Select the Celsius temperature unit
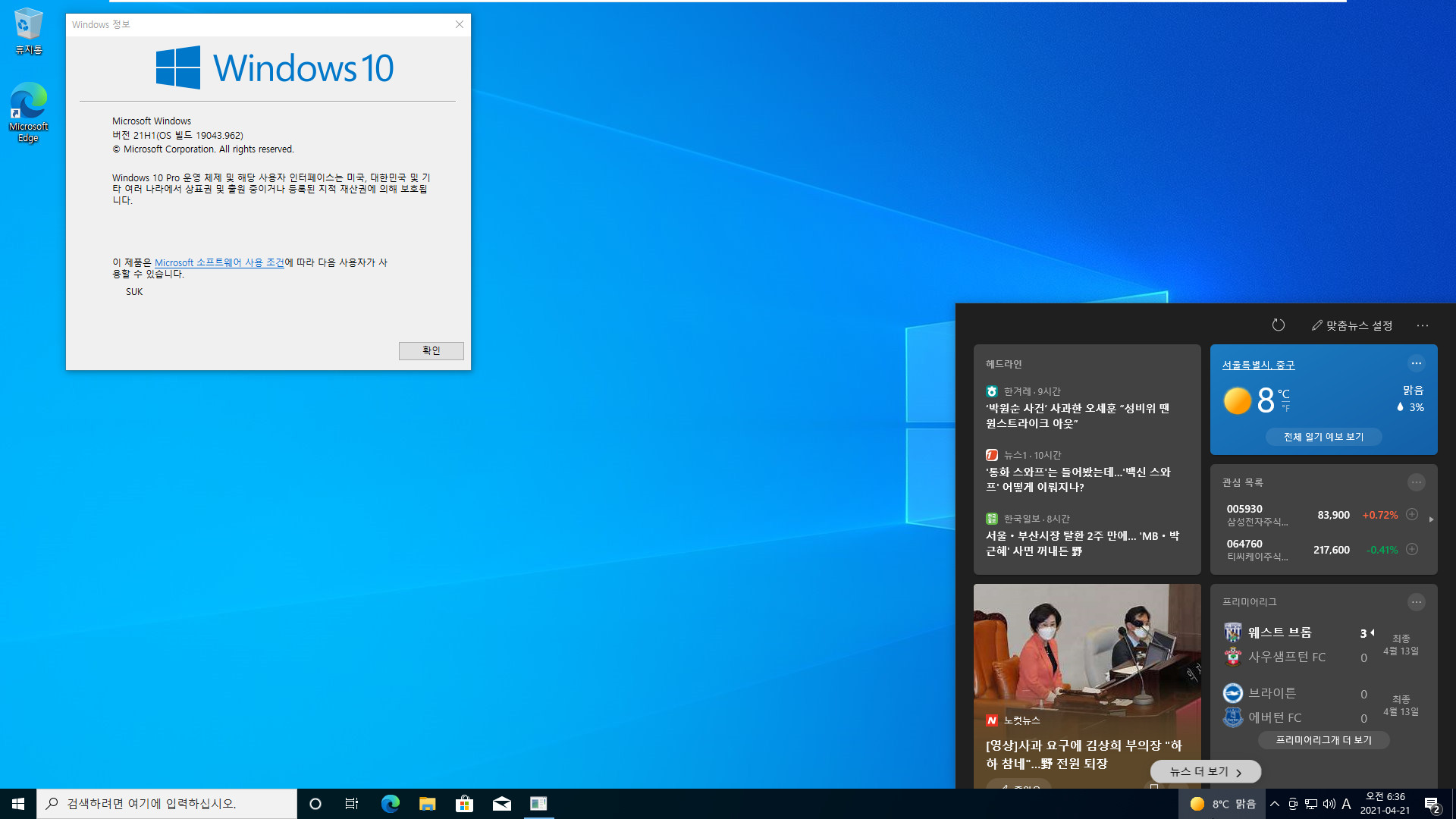 (x=1283, y=394)
